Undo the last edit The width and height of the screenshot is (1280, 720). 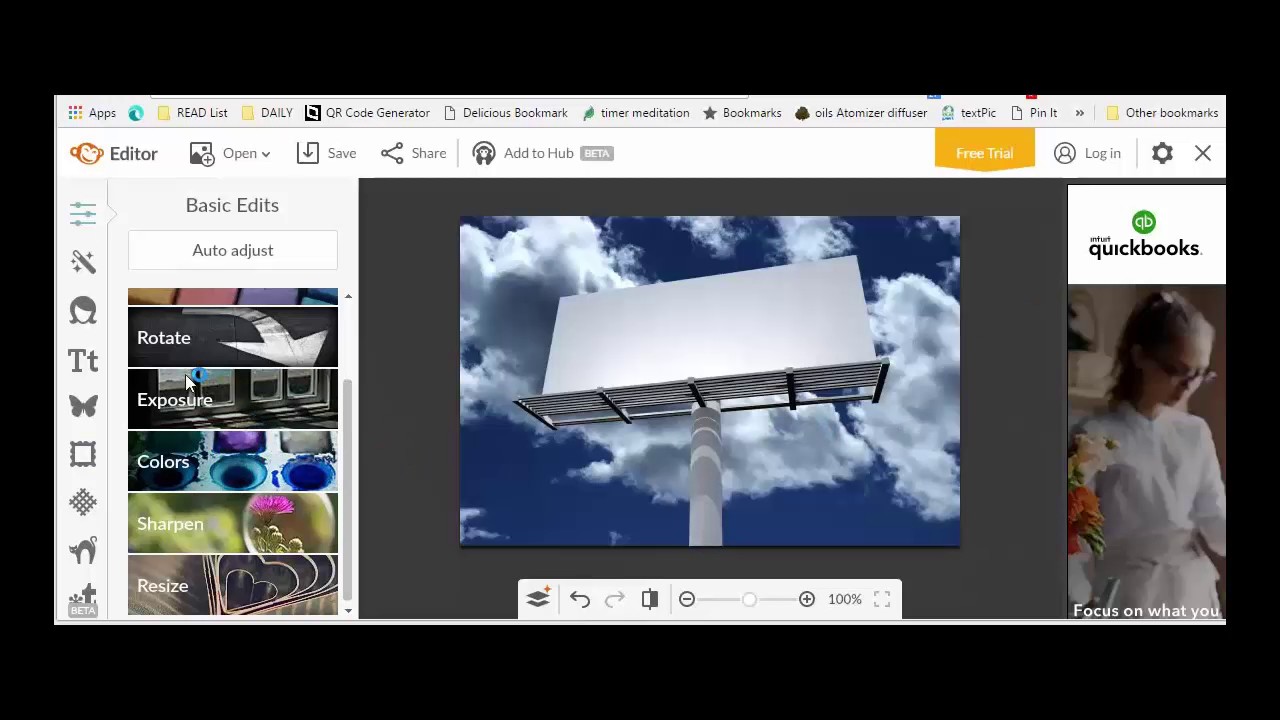(x=580, y=599)
